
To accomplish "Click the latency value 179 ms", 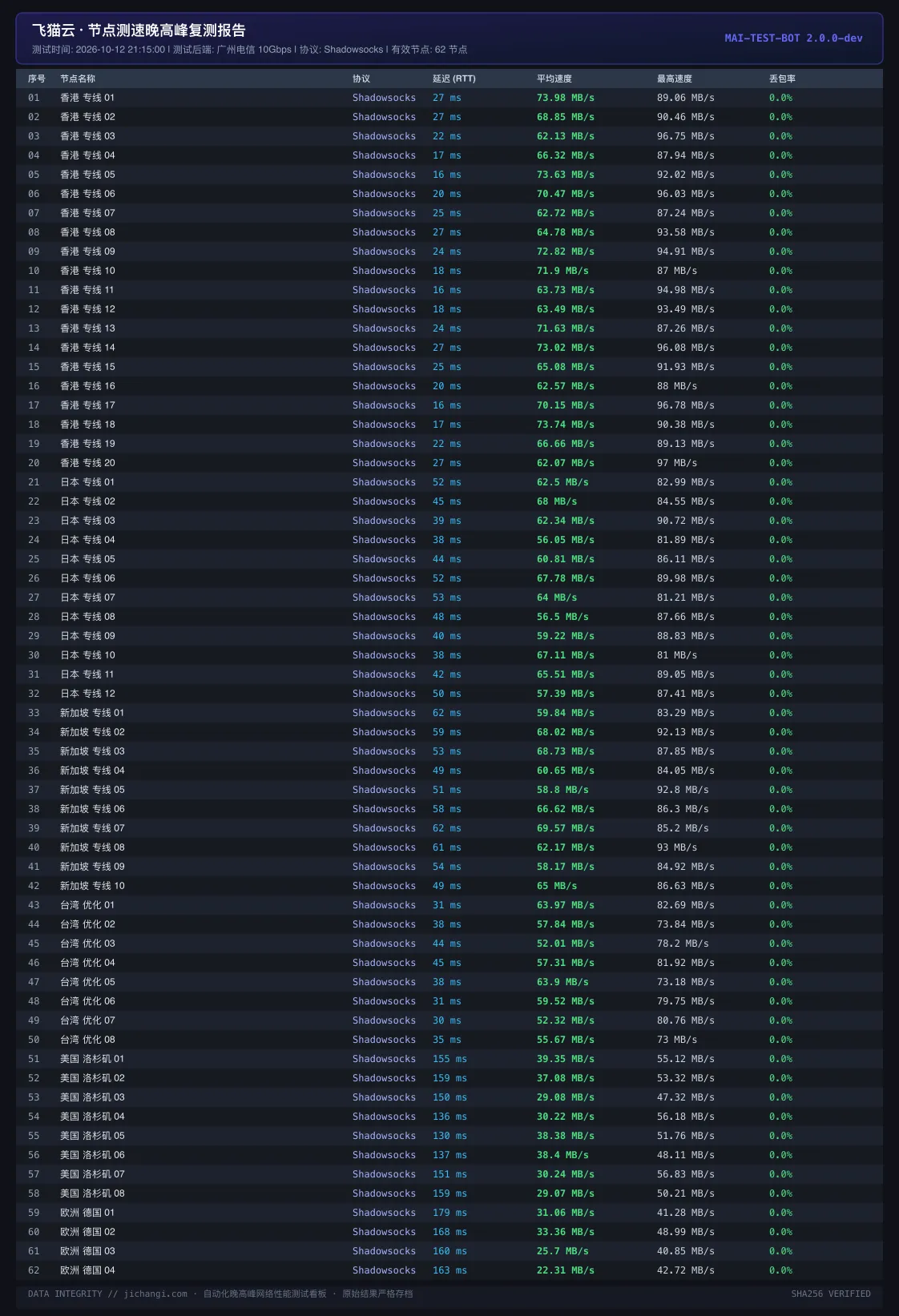I will click(x=449, y=1213).
